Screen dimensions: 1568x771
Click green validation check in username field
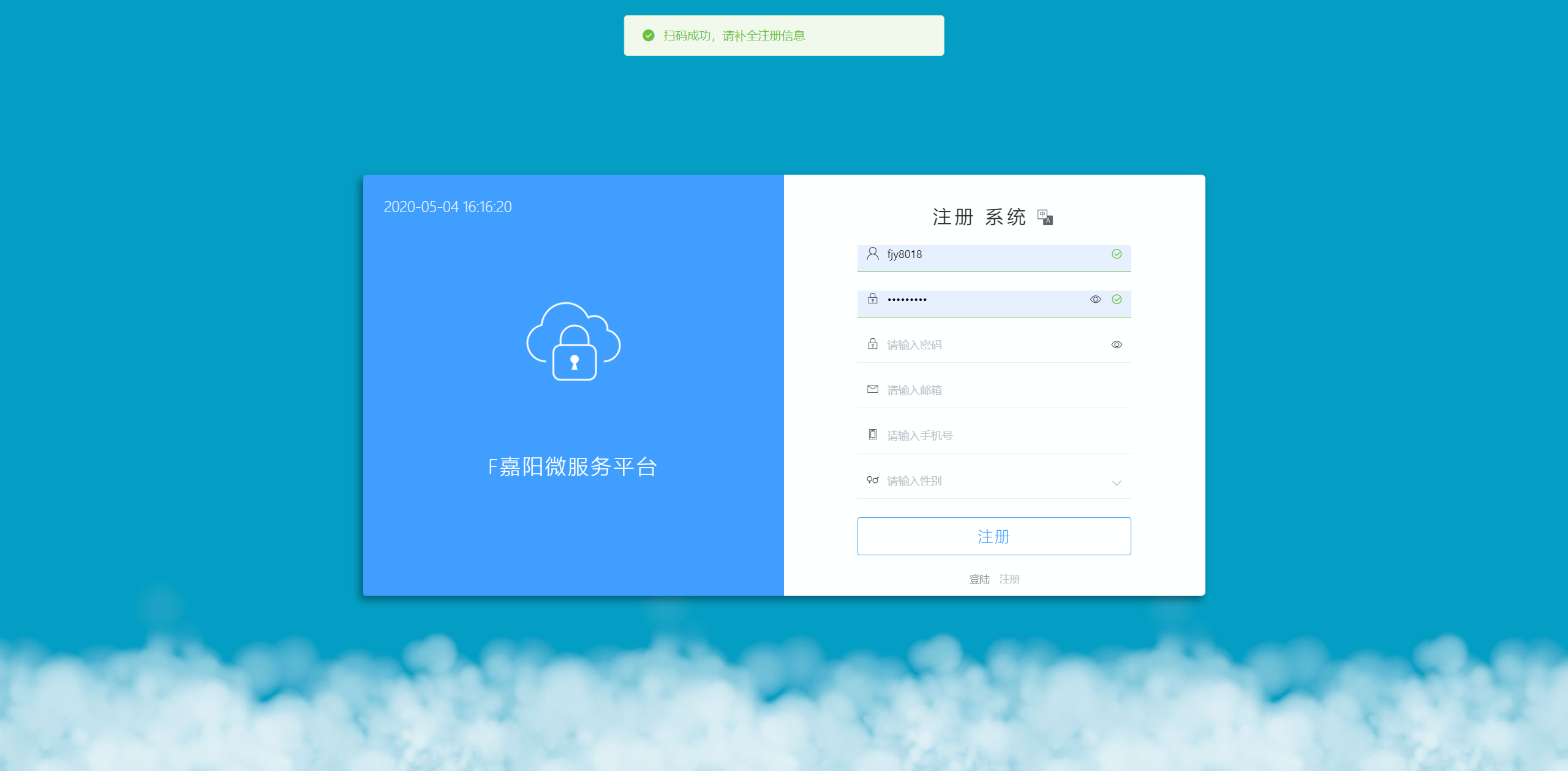1117,254
